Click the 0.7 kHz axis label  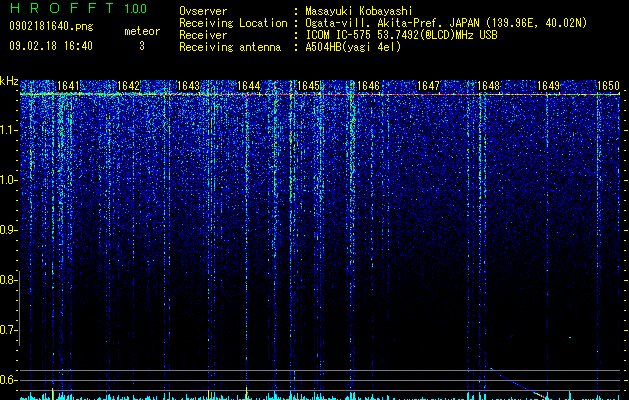[x=8, y=330]
